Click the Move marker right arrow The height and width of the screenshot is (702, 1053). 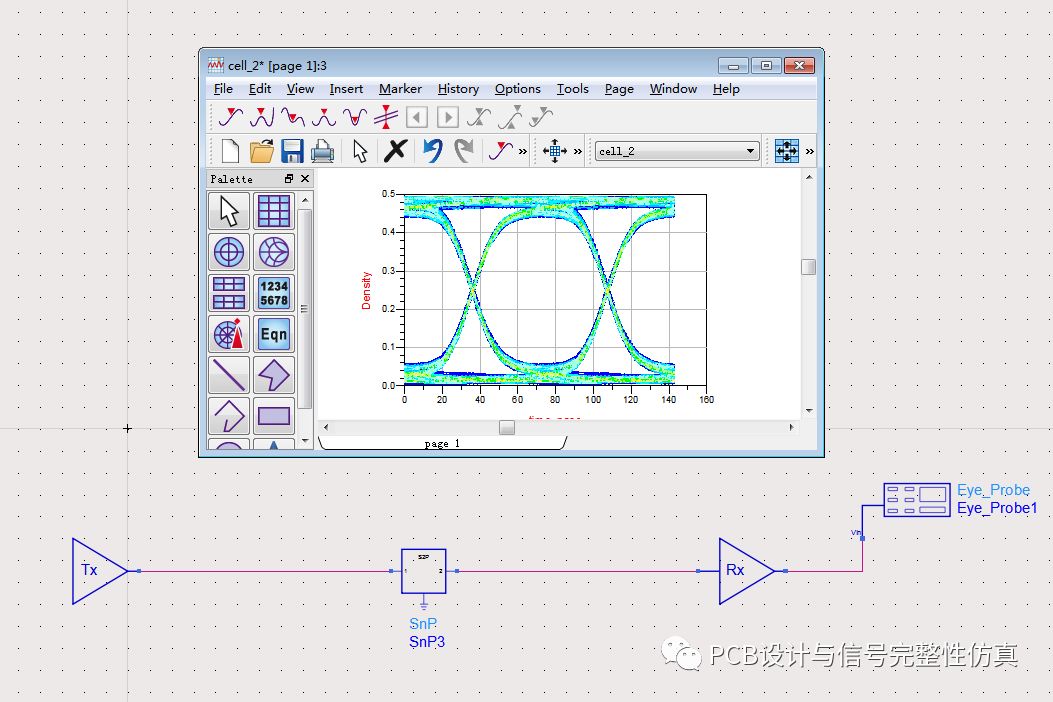tap(448, 118)
